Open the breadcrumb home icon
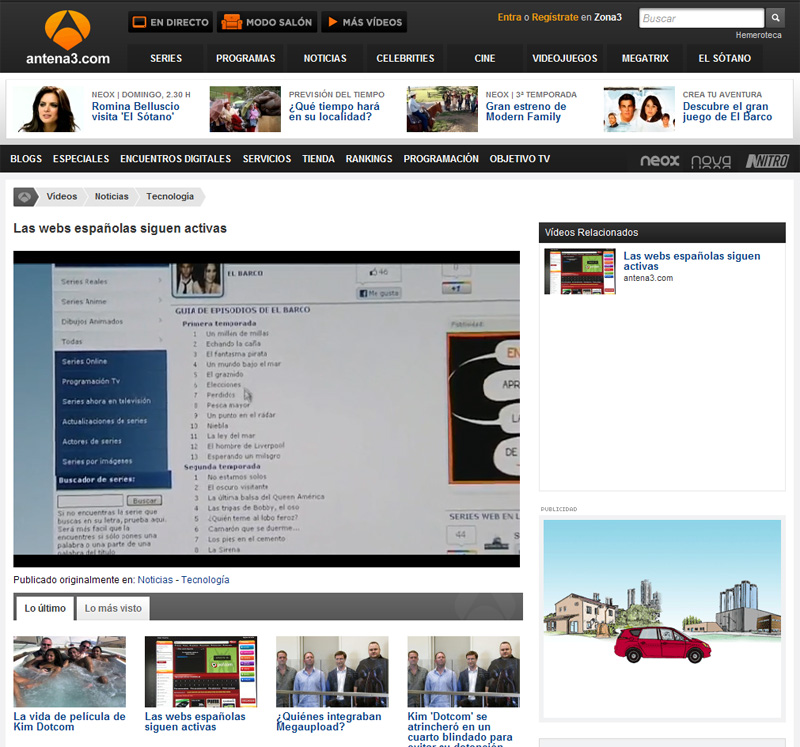Screen dimensions: 800x747 point(25,197)
